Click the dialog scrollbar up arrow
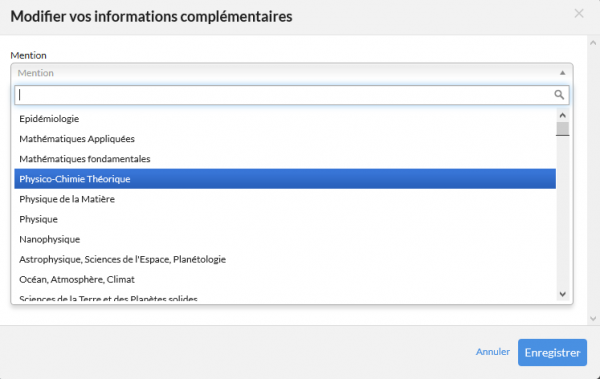The width and height of the screenshot is (600, 379). [x=593, y=43]
